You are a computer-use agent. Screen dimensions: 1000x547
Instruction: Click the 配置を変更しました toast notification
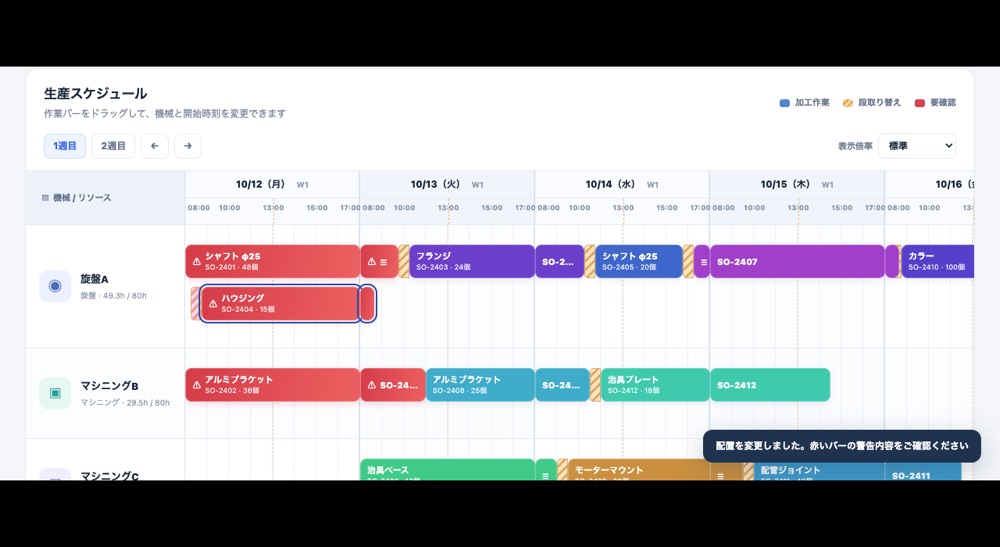click(842, 446)
